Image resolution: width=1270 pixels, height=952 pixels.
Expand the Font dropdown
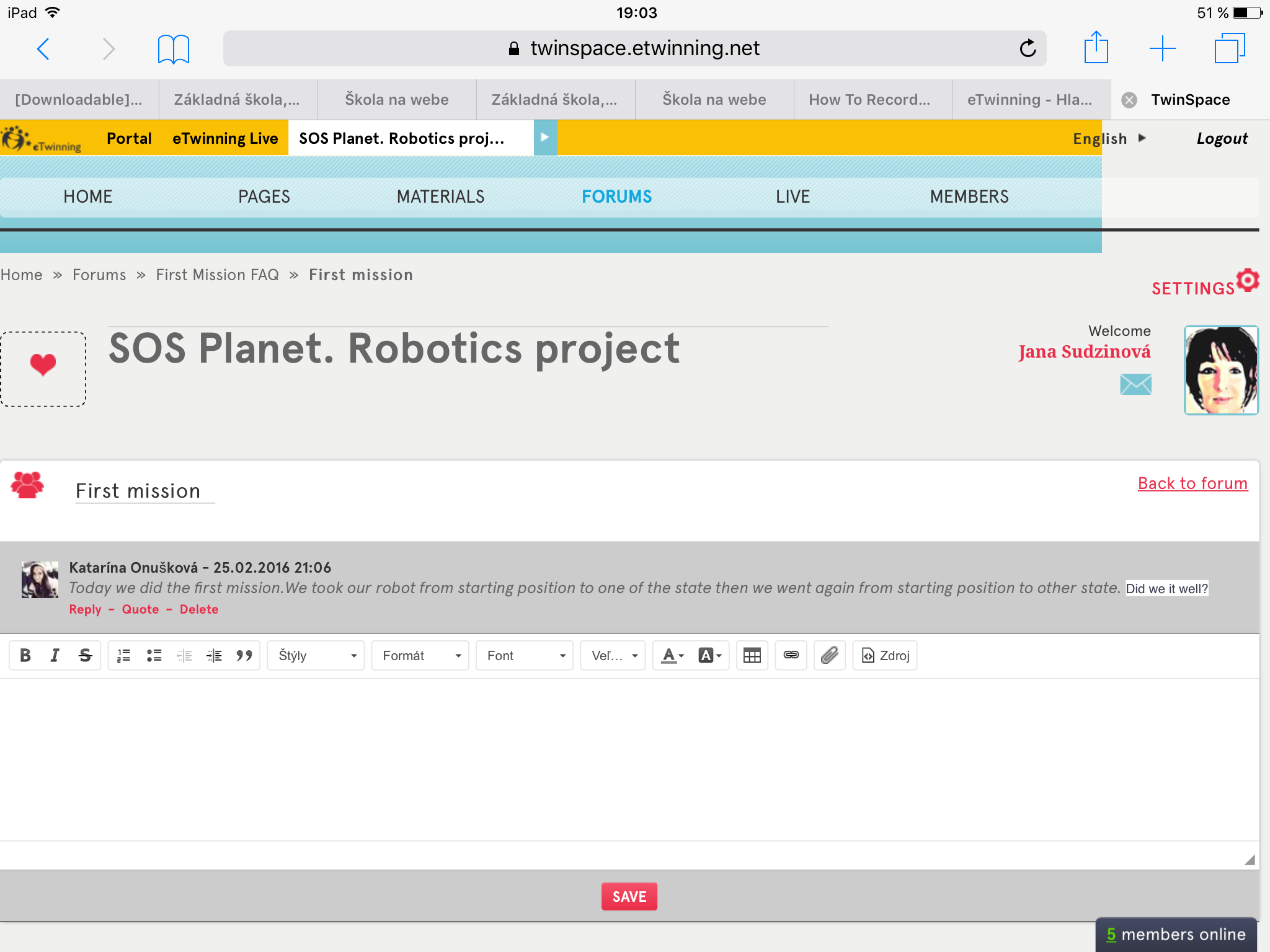point(525,656)
